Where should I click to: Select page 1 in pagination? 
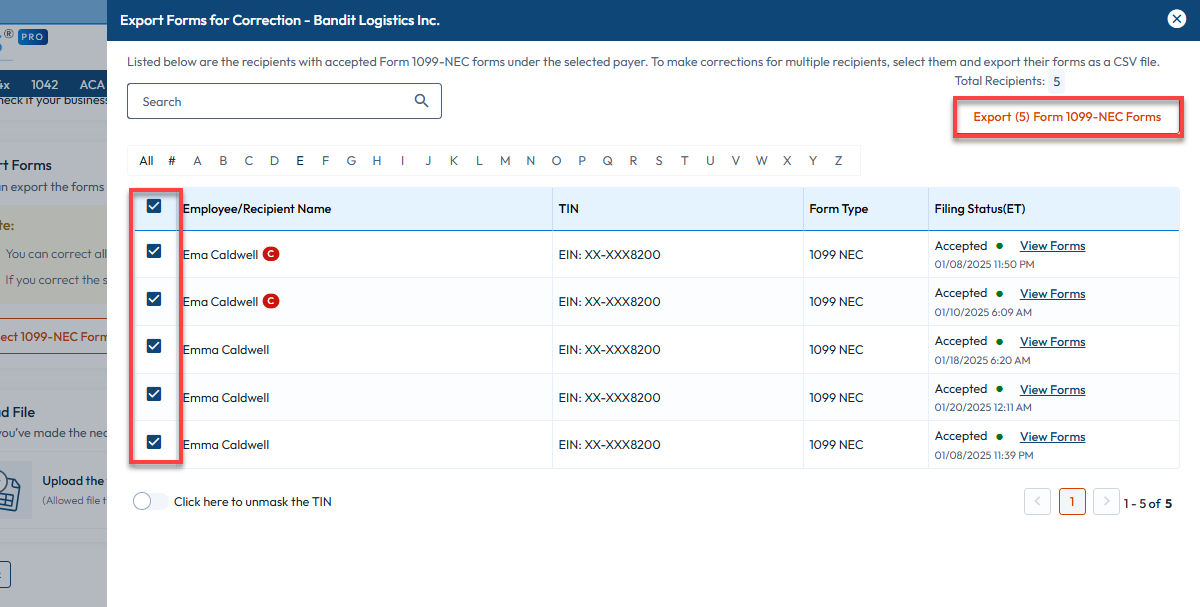(x=1071, y=502)
